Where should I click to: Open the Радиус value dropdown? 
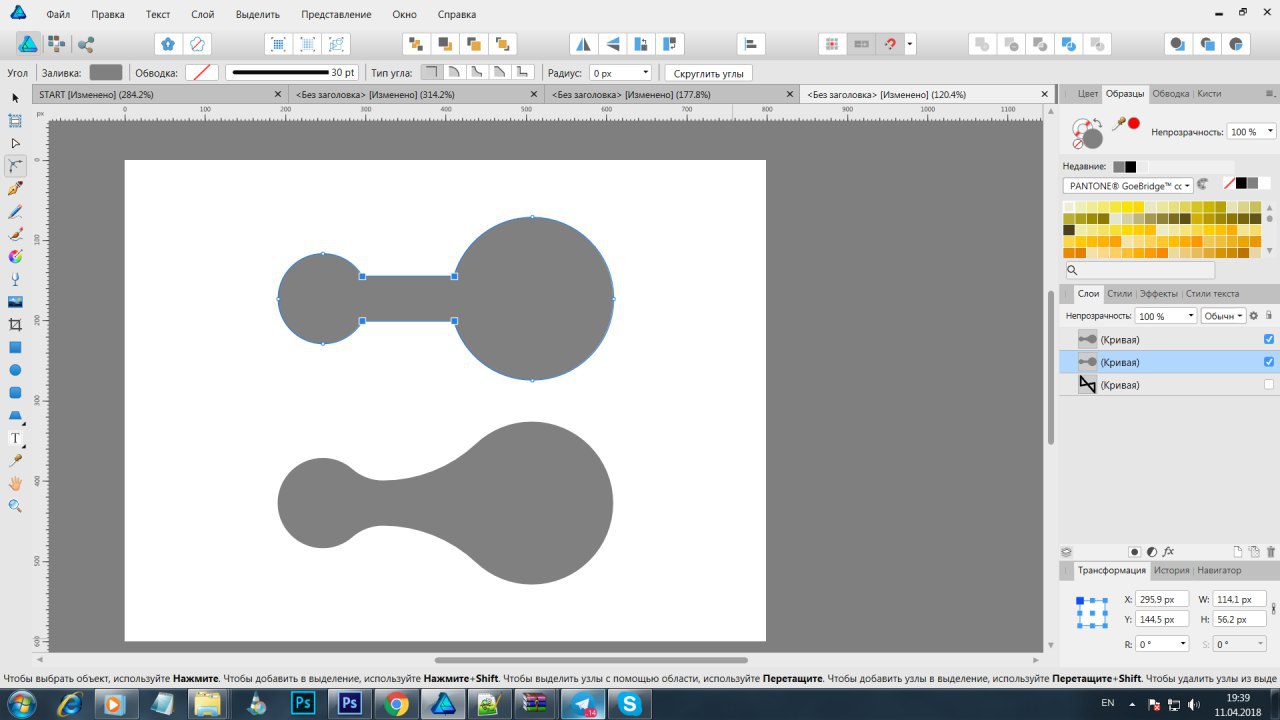point(645,73)
